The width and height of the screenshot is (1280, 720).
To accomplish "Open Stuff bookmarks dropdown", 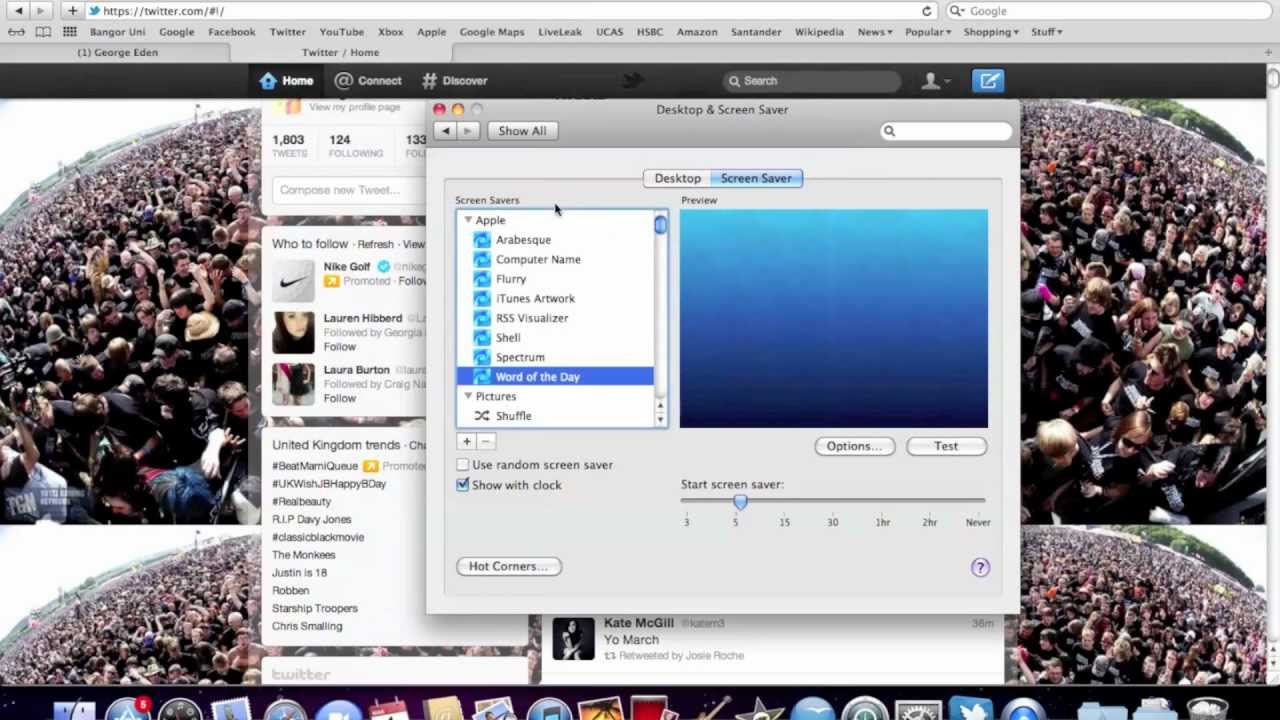I will 1047,32.
